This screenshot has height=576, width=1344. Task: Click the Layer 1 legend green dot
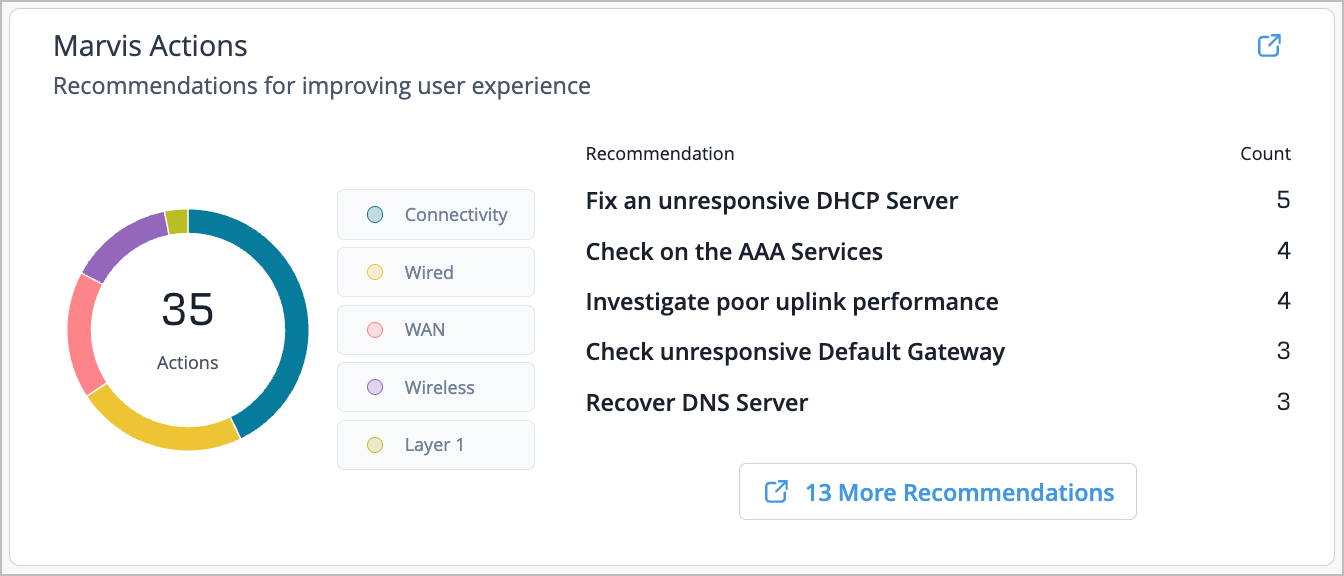pos(375,445)
